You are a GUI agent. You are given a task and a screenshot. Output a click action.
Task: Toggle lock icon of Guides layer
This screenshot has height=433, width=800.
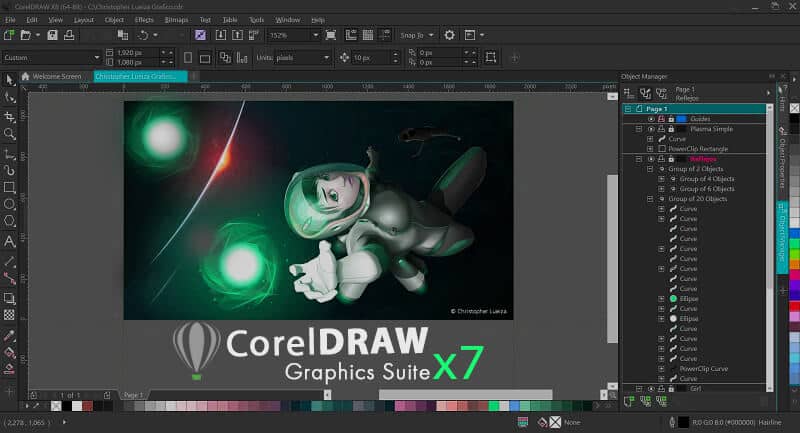click(x=671, y=119)
